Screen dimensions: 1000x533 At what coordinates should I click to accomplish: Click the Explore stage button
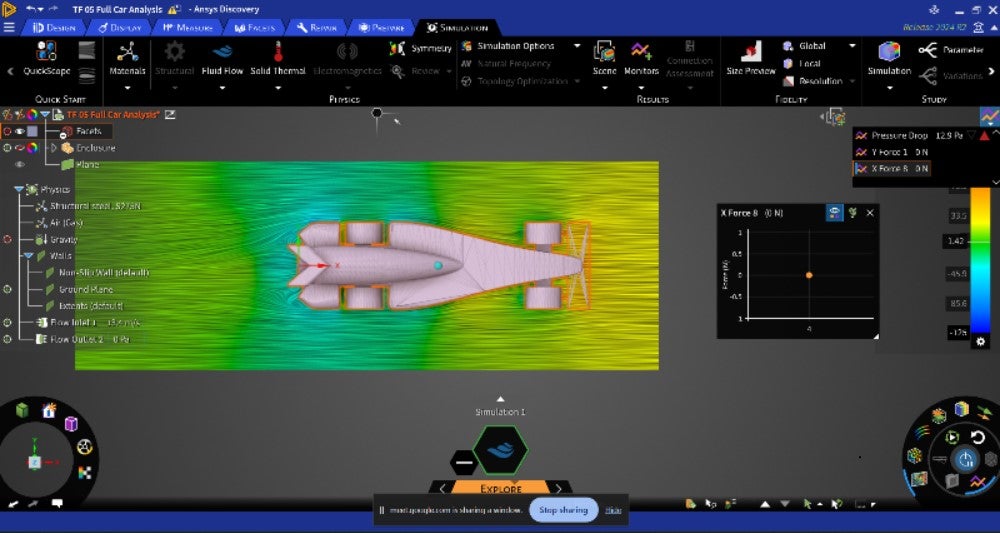pos(500,489)
